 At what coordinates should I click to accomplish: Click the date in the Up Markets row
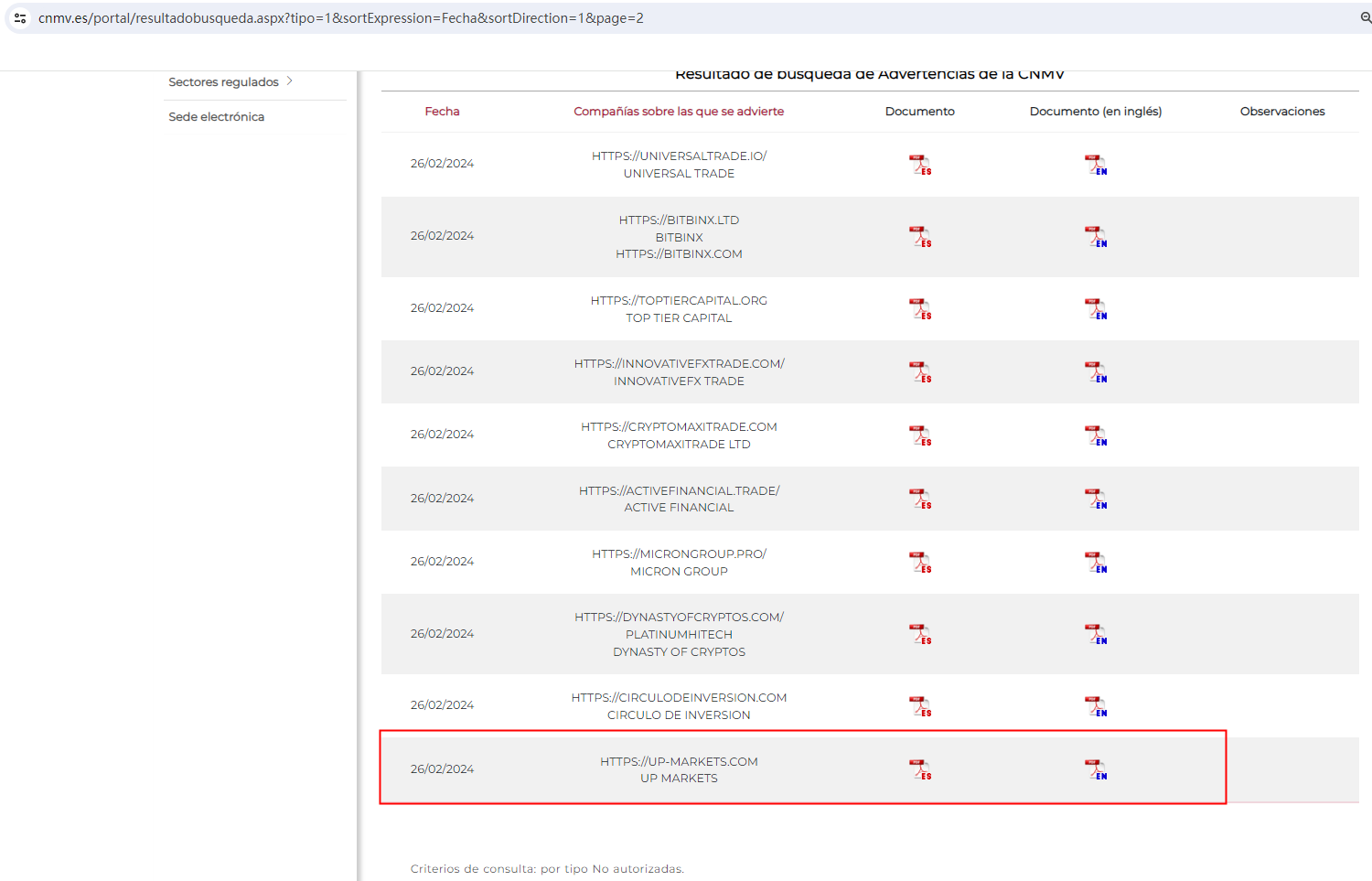pos(442,769)
